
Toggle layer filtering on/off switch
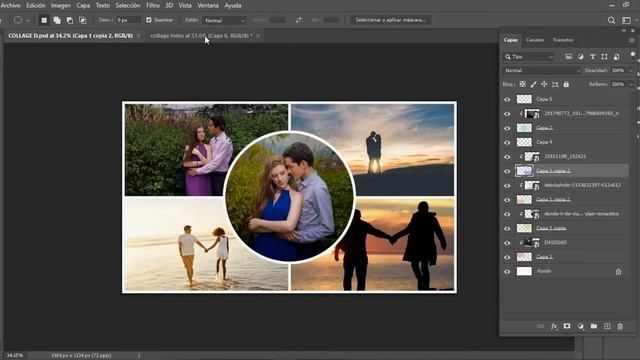633,55
